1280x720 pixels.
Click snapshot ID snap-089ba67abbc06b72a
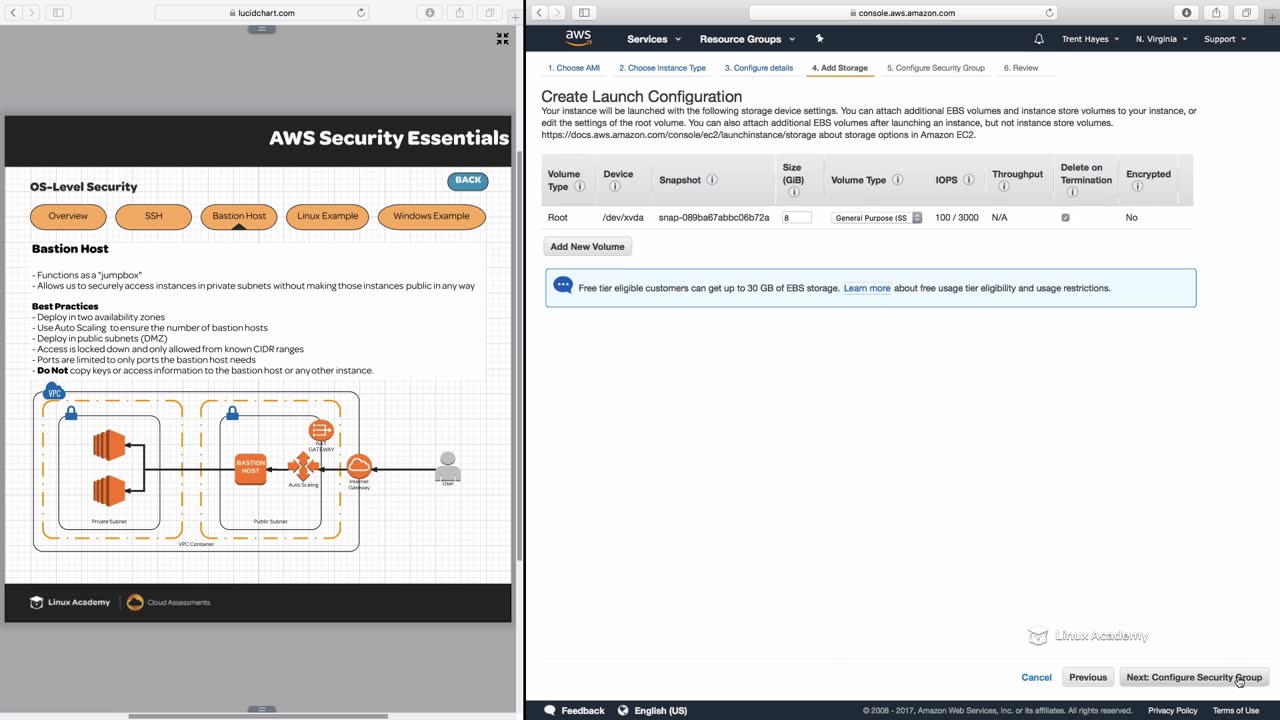pyautogui.click(x=714, y=217)
